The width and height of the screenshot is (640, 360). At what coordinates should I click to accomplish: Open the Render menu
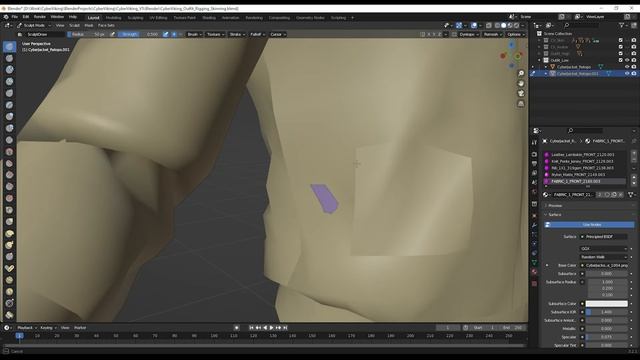pos(40,17)
